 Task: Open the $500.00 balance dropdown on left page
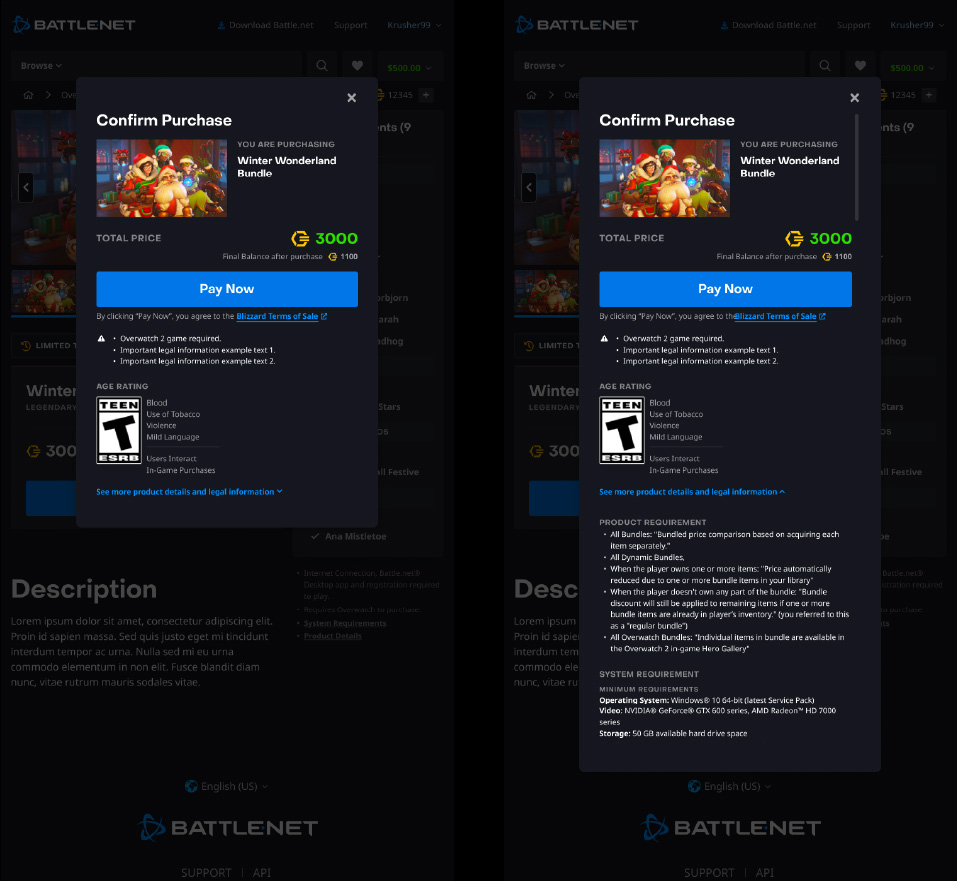409,68
